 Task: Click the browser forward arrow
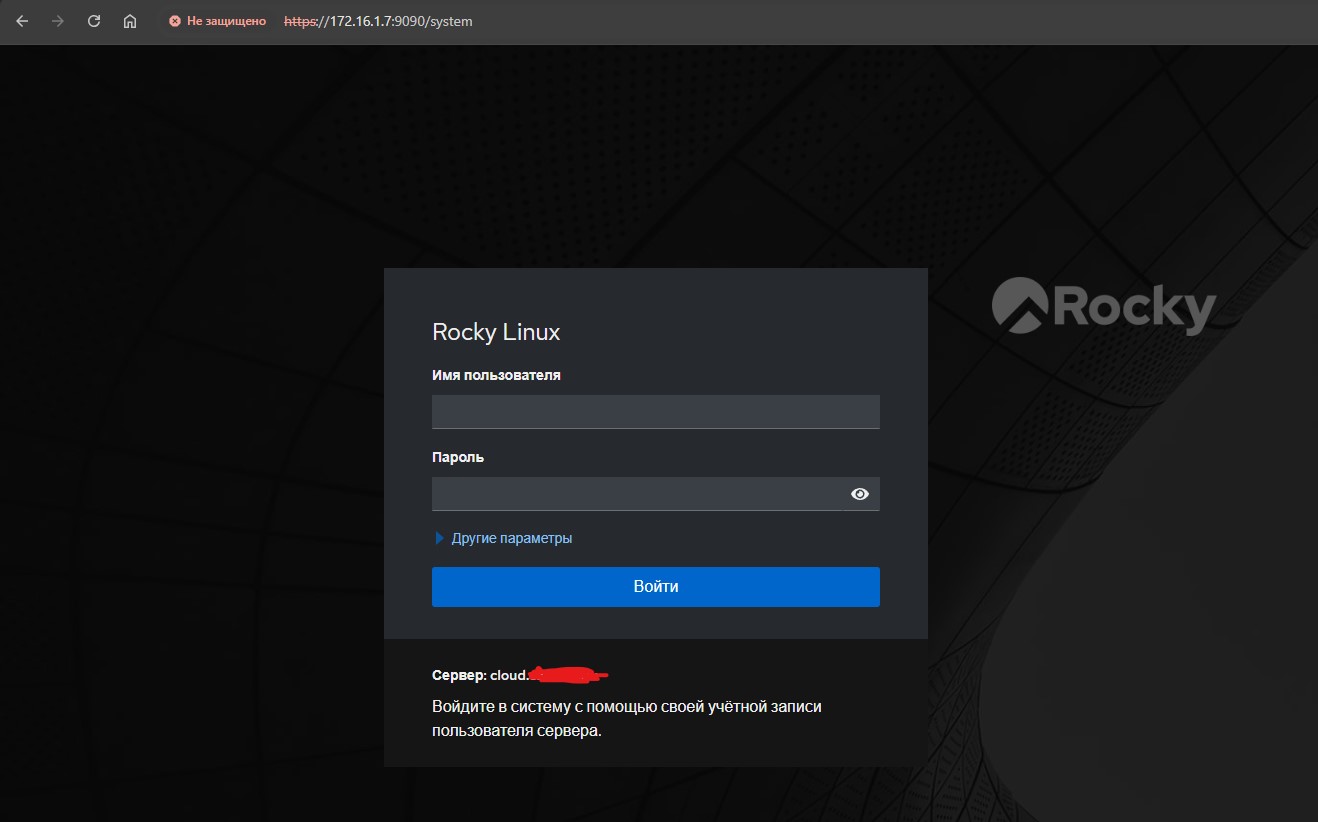58,21
